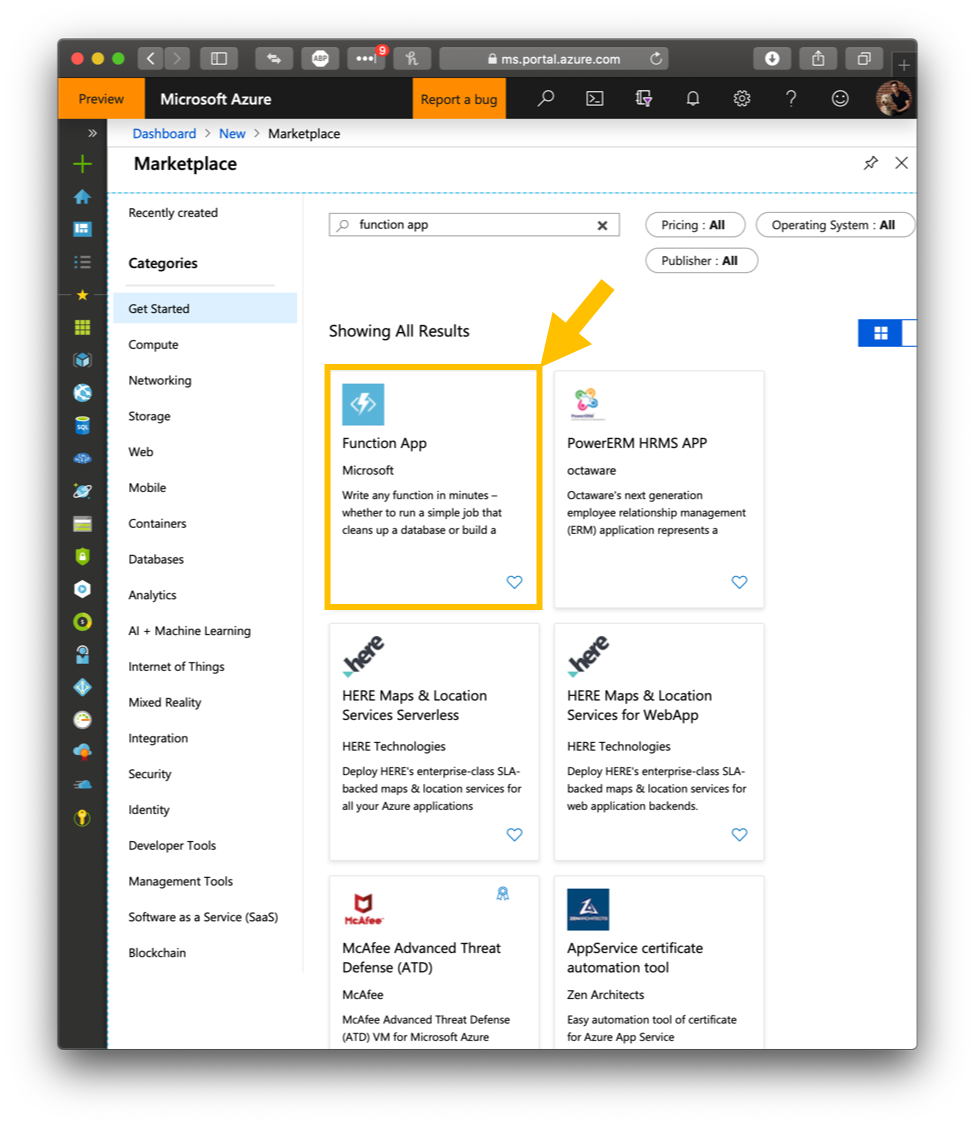
Task: Open Home icon in left sidebar
Action: click(x=82, y=197)
